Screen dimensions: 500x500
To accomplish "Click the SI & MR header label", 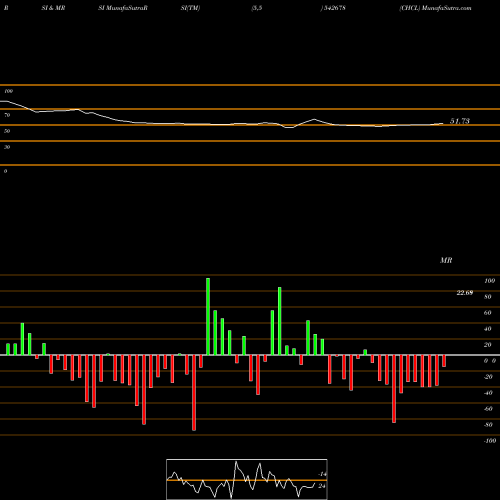I will point(53,8).
